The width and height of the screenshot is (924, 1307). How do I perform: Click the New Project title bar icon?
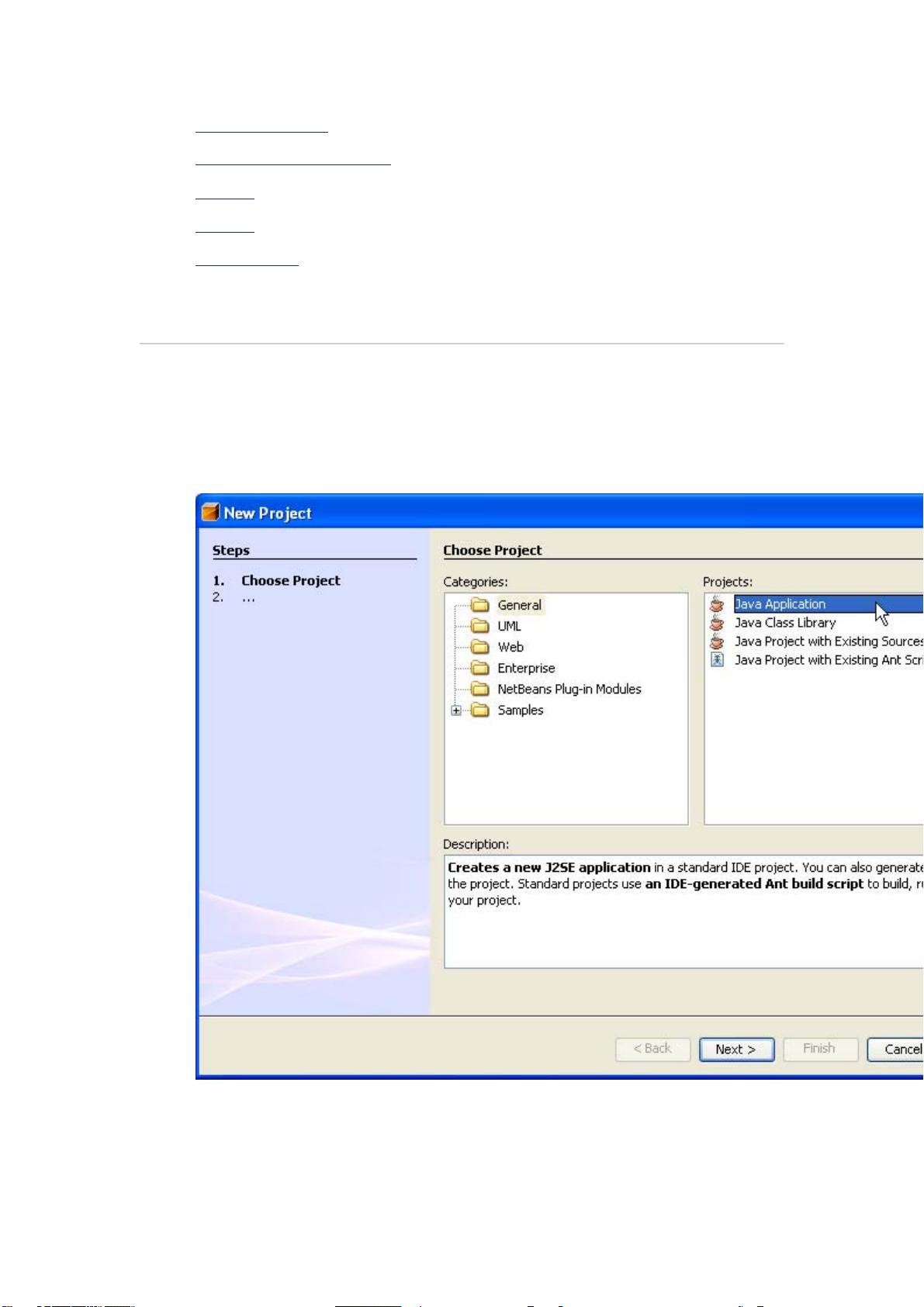(210, 513)
